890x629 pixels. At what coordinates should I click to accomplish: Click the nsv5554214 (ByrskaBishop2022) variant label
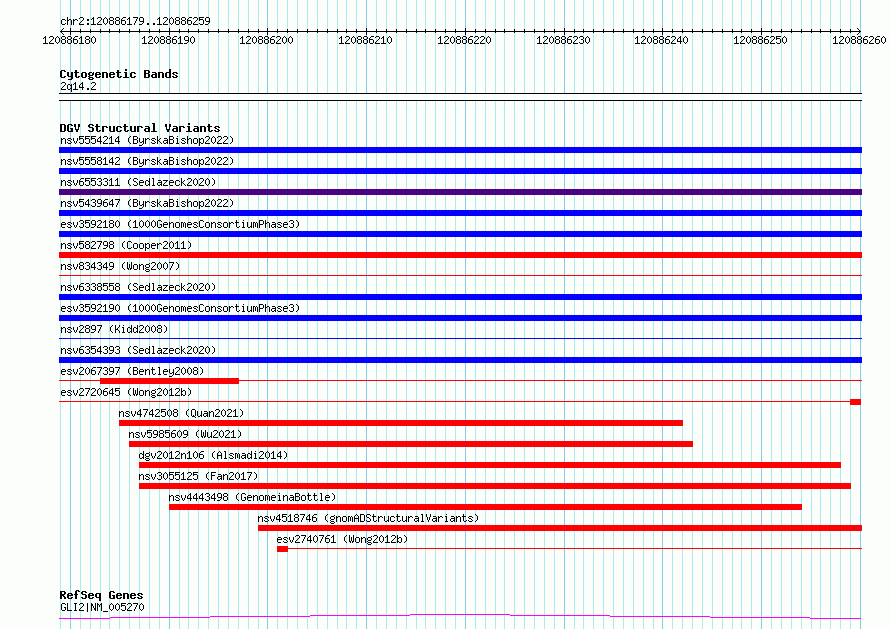[147, 140]
